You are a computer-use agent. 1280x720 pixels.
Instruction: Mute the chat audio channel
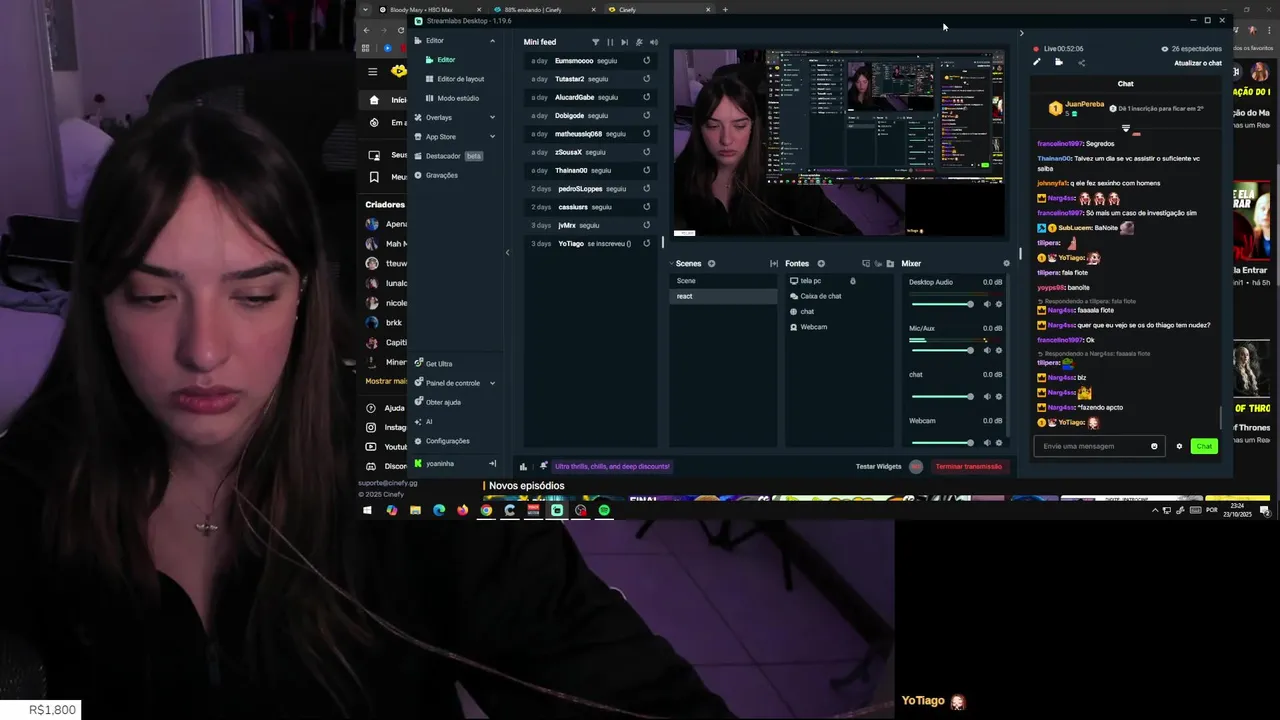tap(987, 396)
